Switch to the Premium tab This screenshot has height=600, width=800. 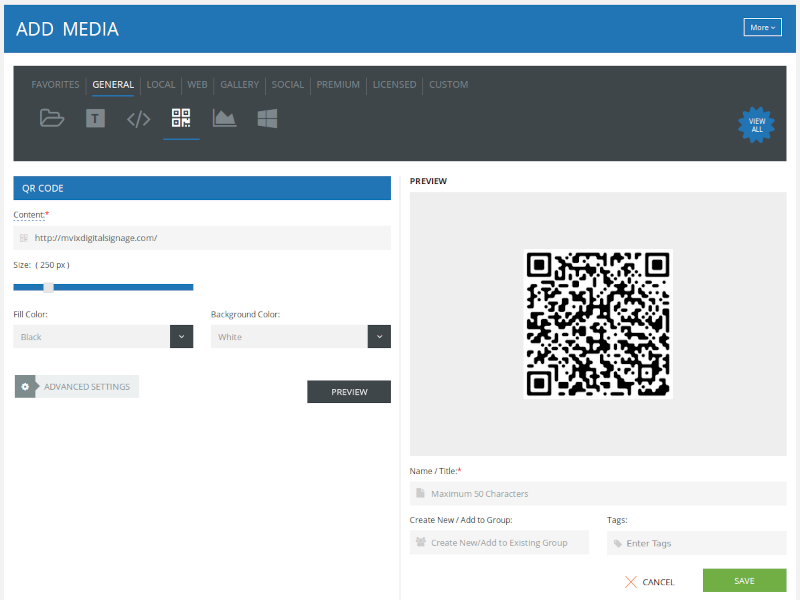[338, 85]
